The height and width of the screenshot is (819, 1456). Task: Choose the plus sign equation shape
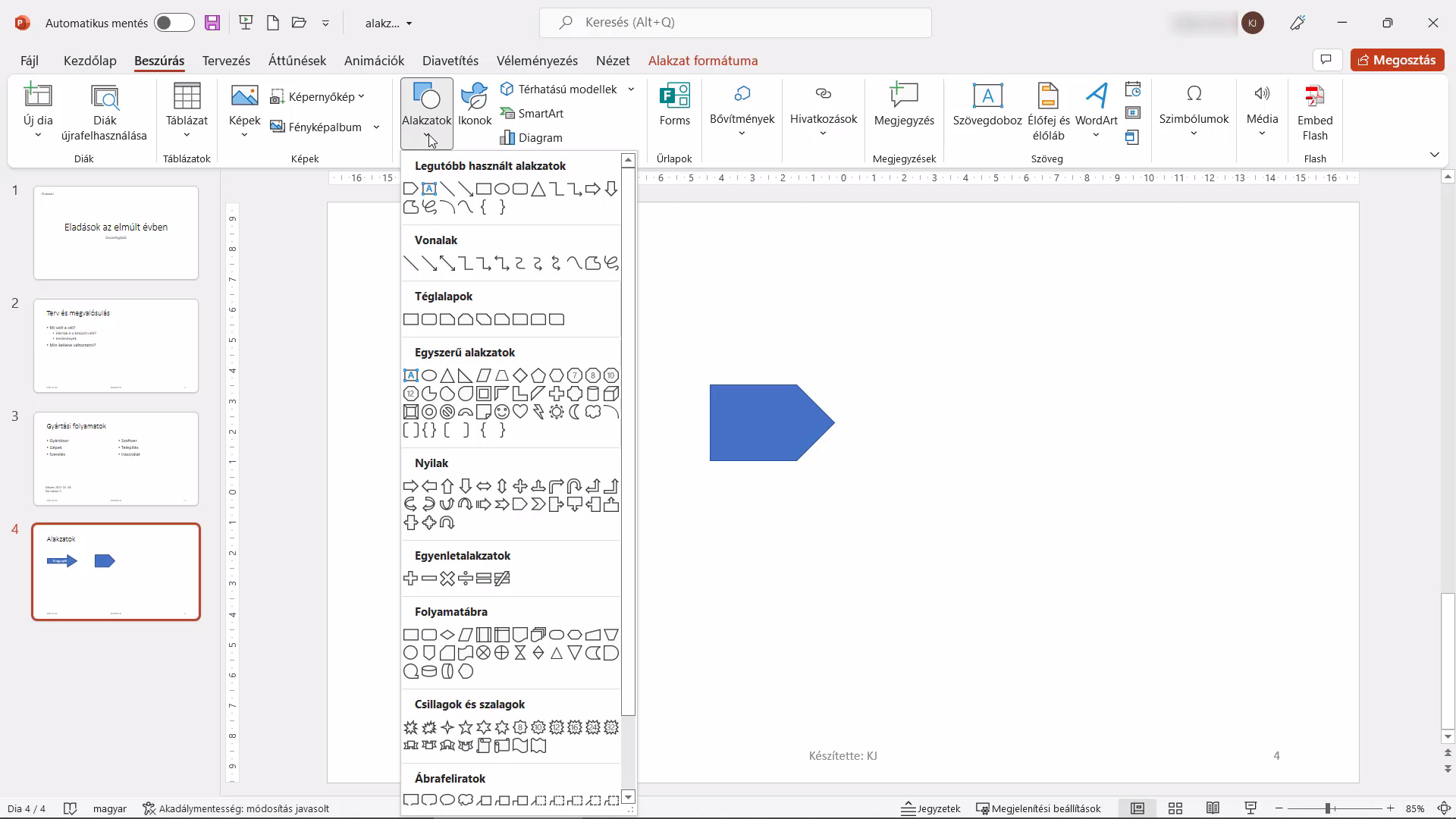pyautogui.click(x=410, y=579)
